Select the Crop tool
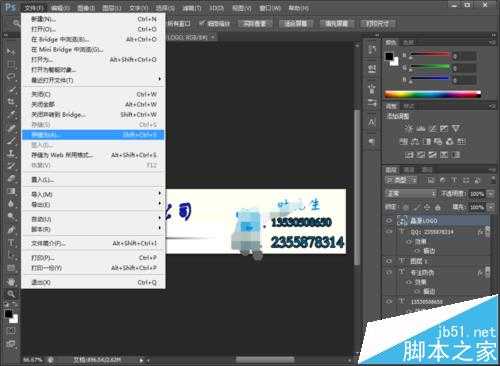This screenshot has height=366, width=500. click(x=11, y=102)
